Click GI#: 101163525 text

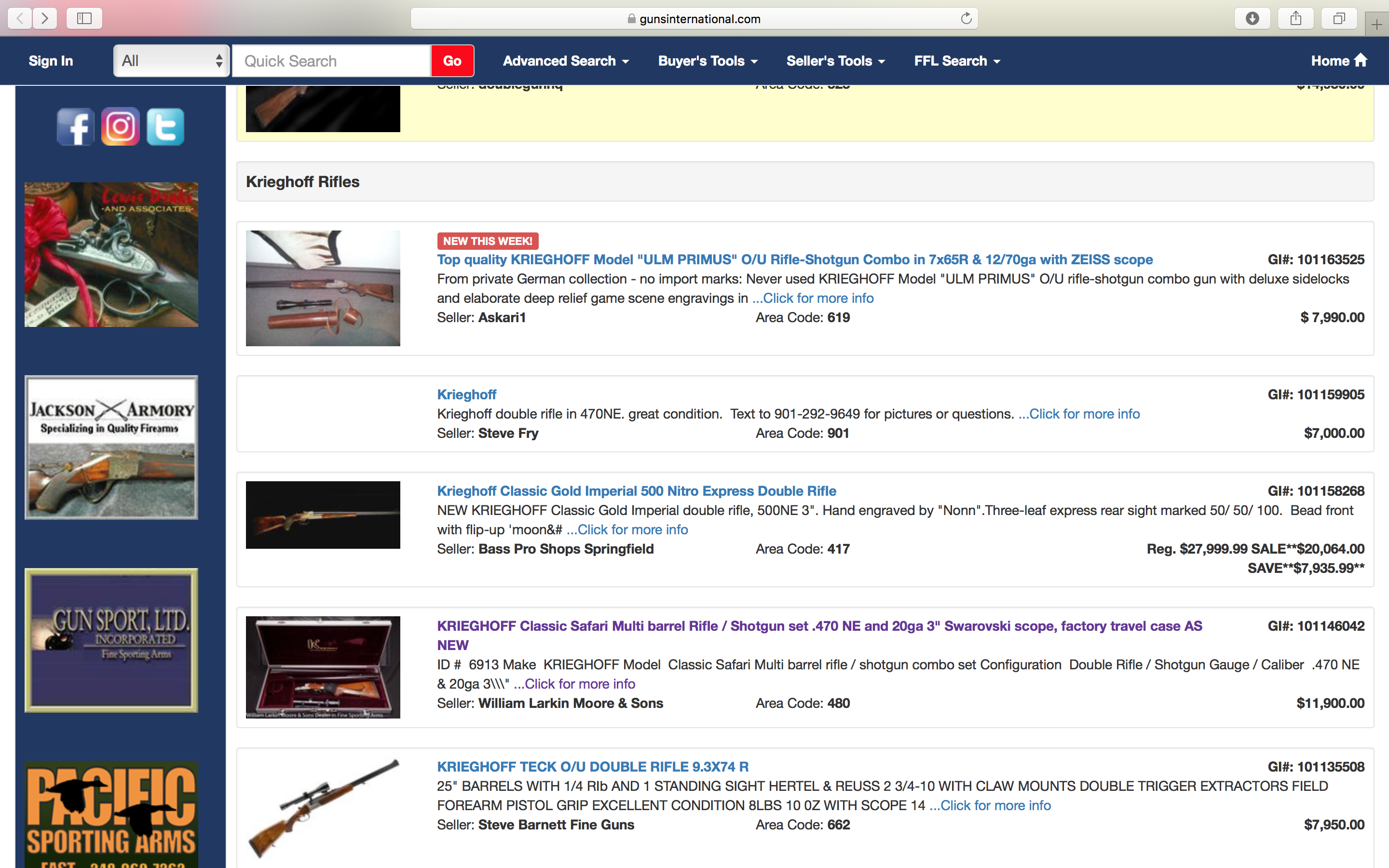[1316, 259]
